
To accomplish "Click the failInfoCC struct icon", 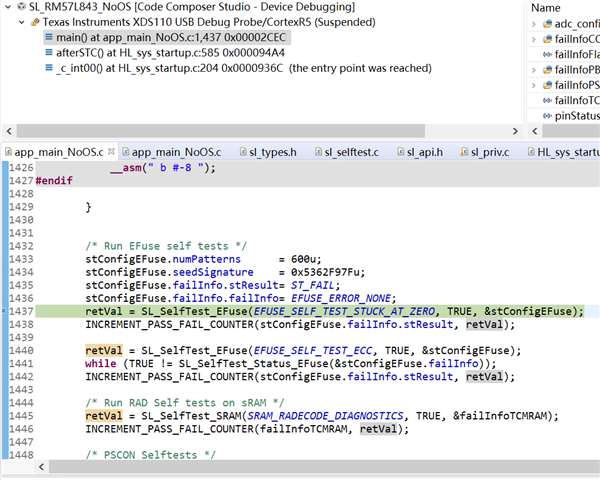I will tap(548, 39).
